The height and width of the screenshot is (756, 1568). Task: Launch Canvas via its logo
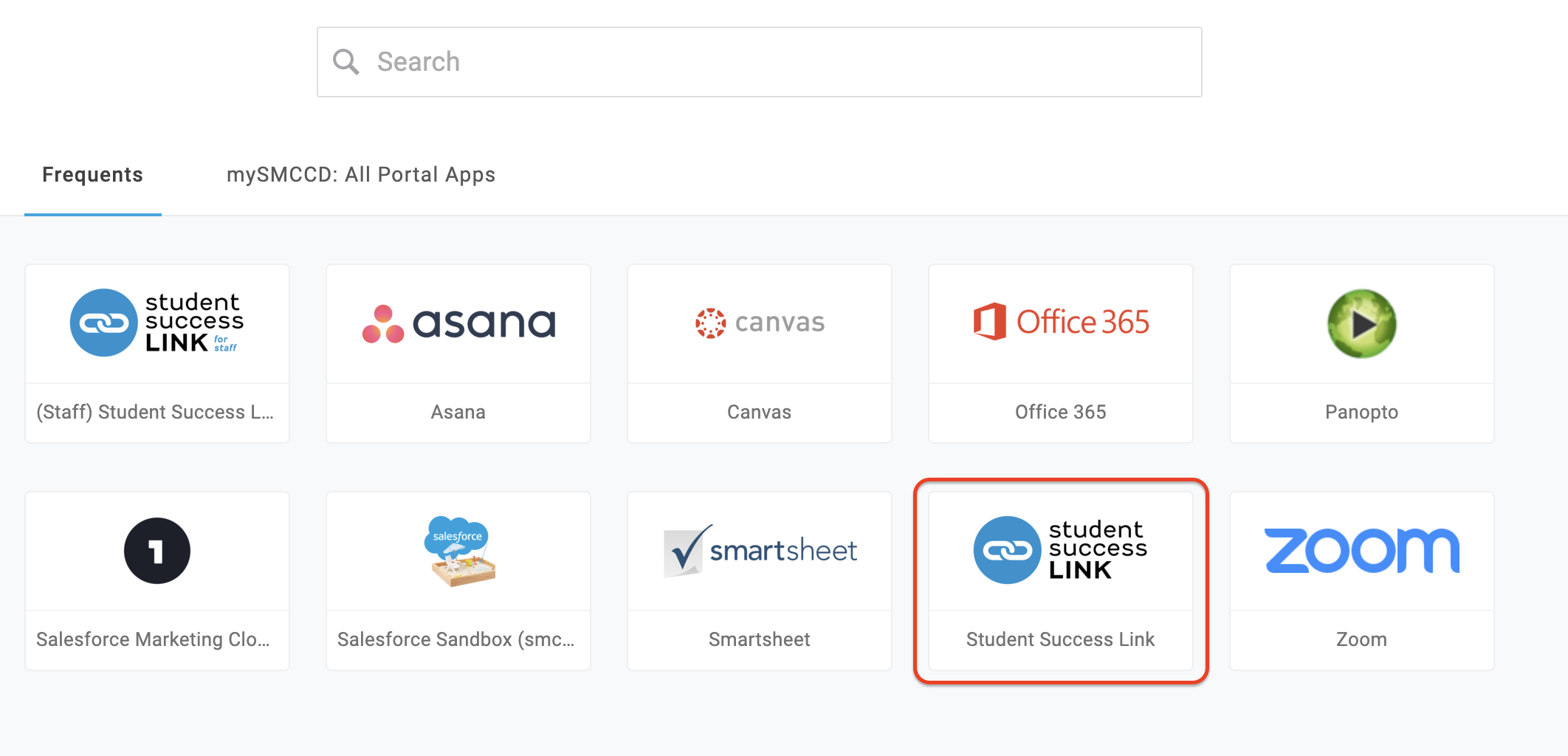pyautogui.click(x=760, y=323)
